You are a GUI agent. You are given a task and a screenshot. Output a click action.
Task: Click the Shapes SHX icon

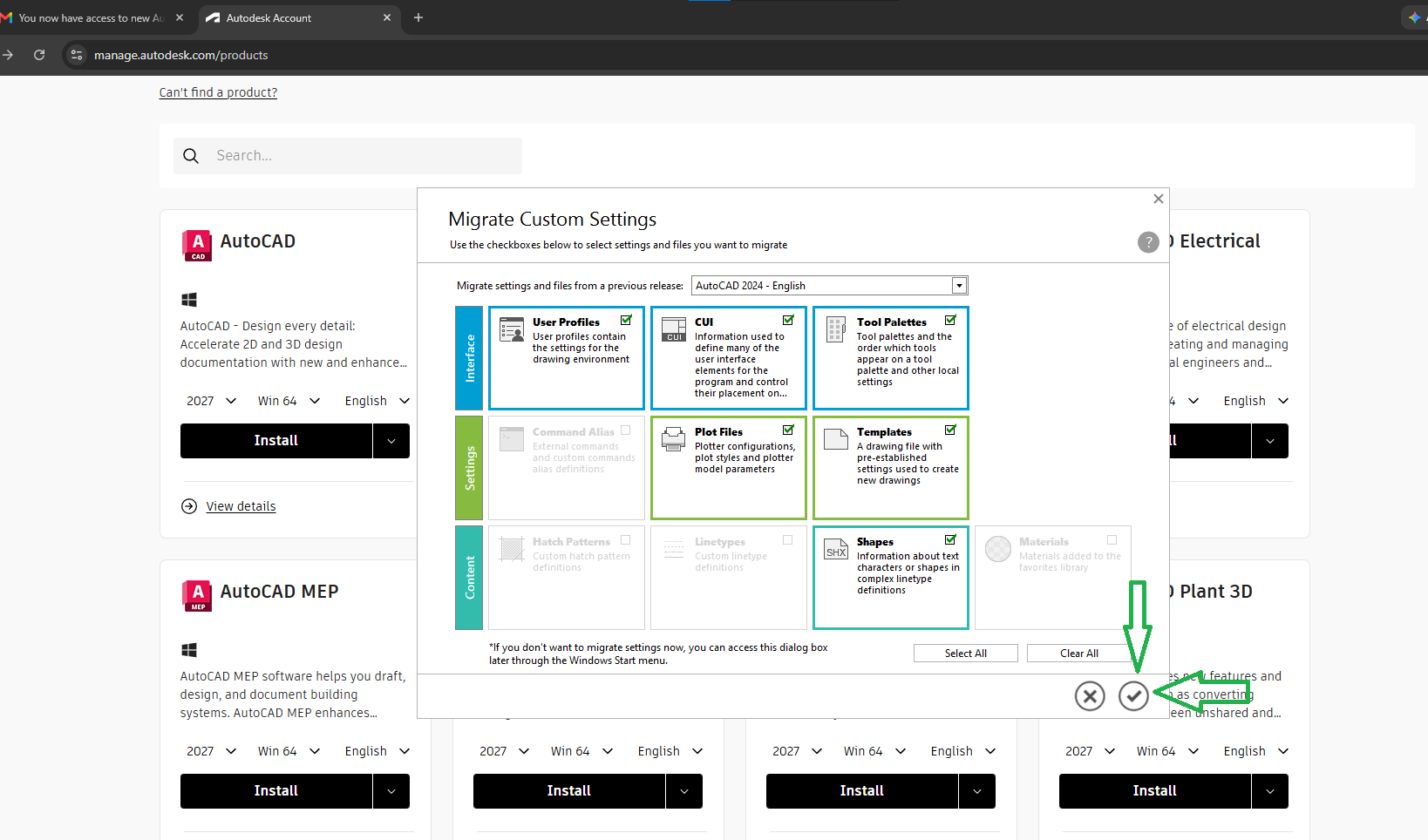point(836,549)
